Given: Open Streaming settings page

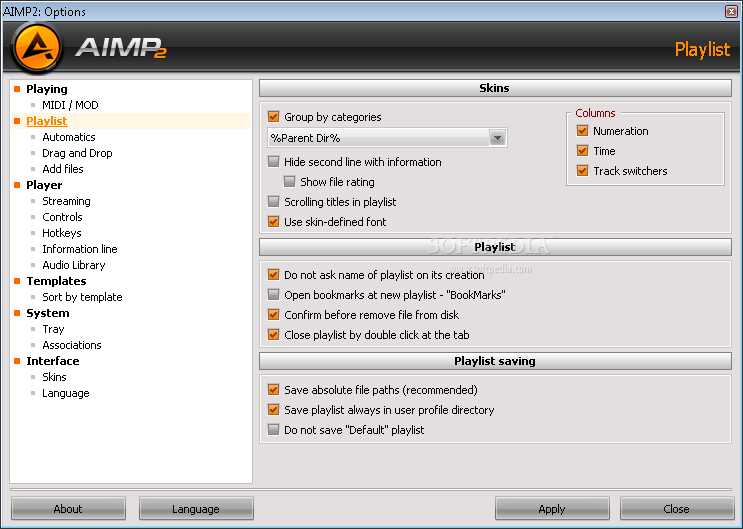Looking at the screenshot, I should pyautogui.click(x=66, y=201).
